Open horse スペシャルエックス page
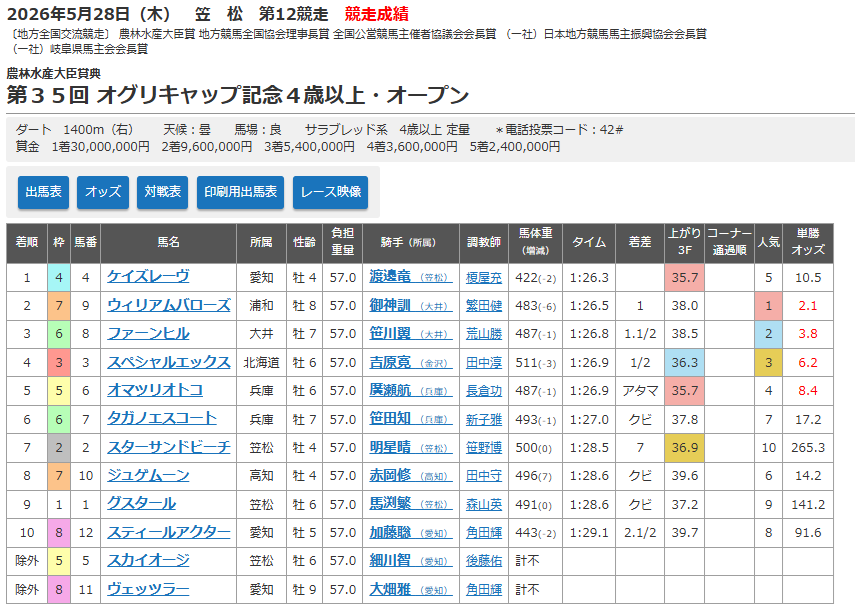The height and width of the screenshot is (615, 855). coord(168,362)
